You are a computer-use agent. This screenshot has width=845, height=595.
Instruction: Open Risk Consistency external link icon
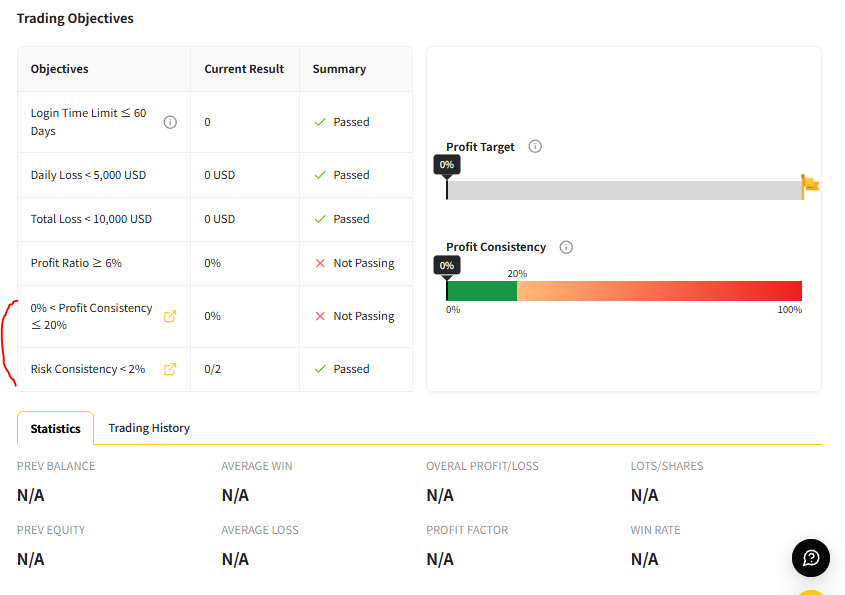point(170,369)
